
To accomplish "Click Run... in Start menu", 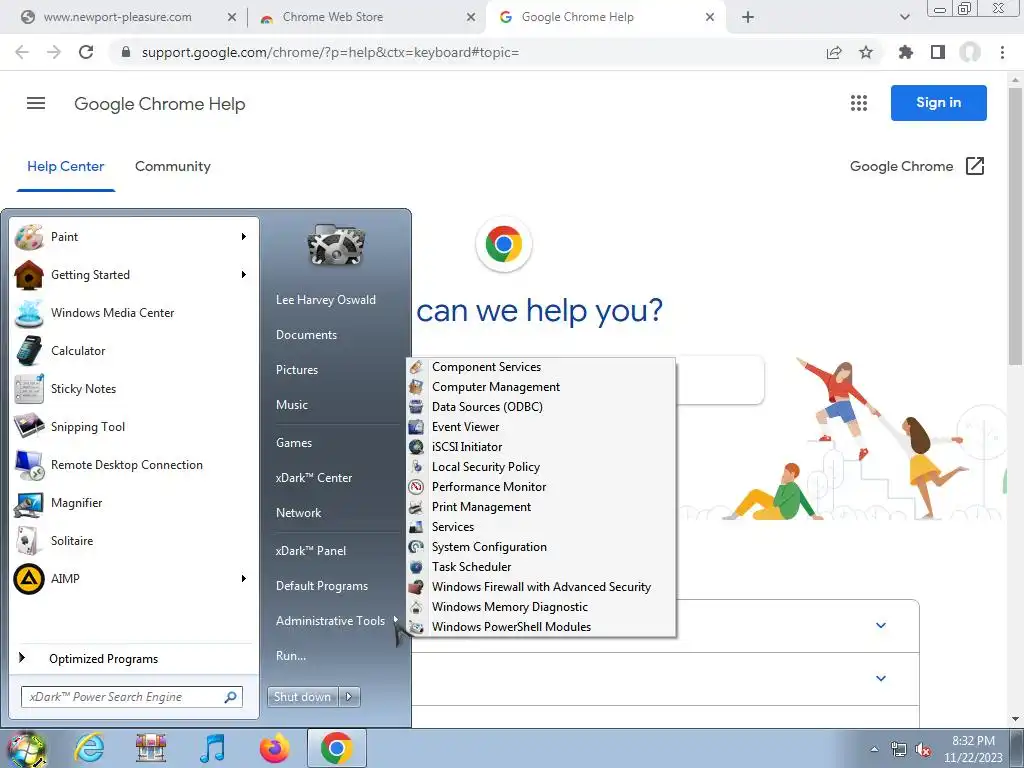I will (x=291, y=656).
